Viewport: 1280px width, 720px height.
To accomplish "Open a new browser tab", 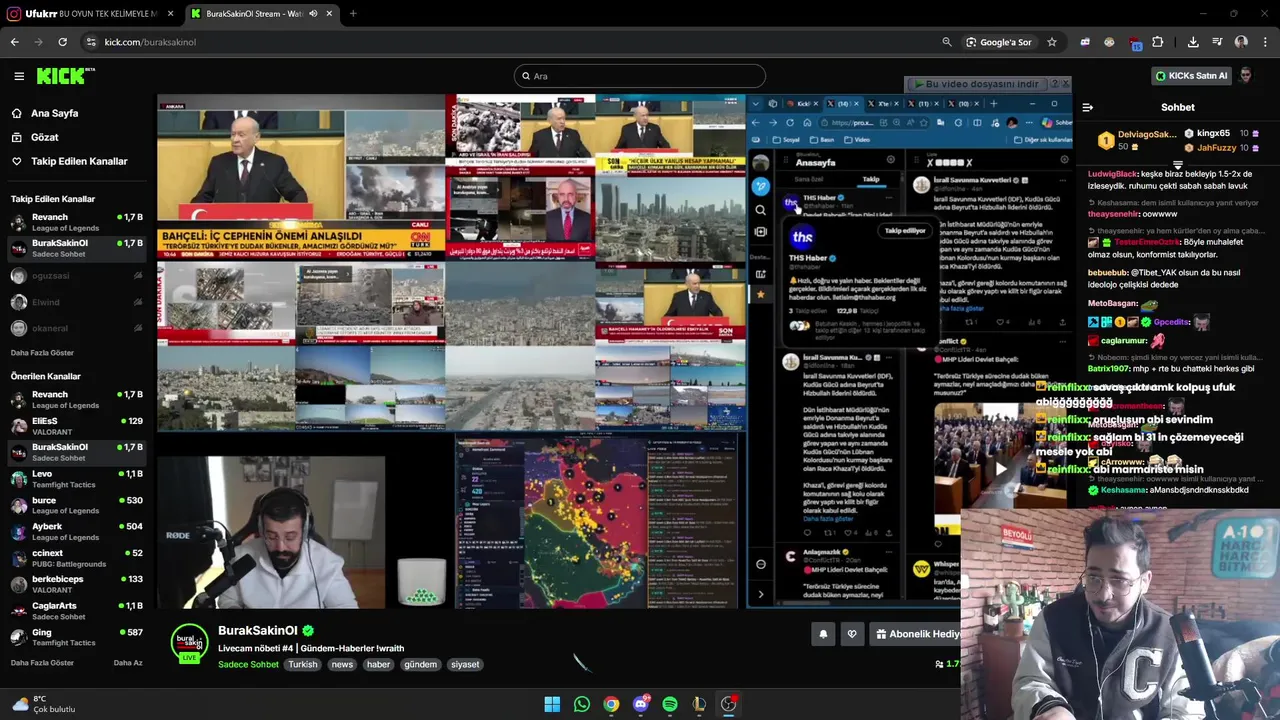I will tap(353, 14).
